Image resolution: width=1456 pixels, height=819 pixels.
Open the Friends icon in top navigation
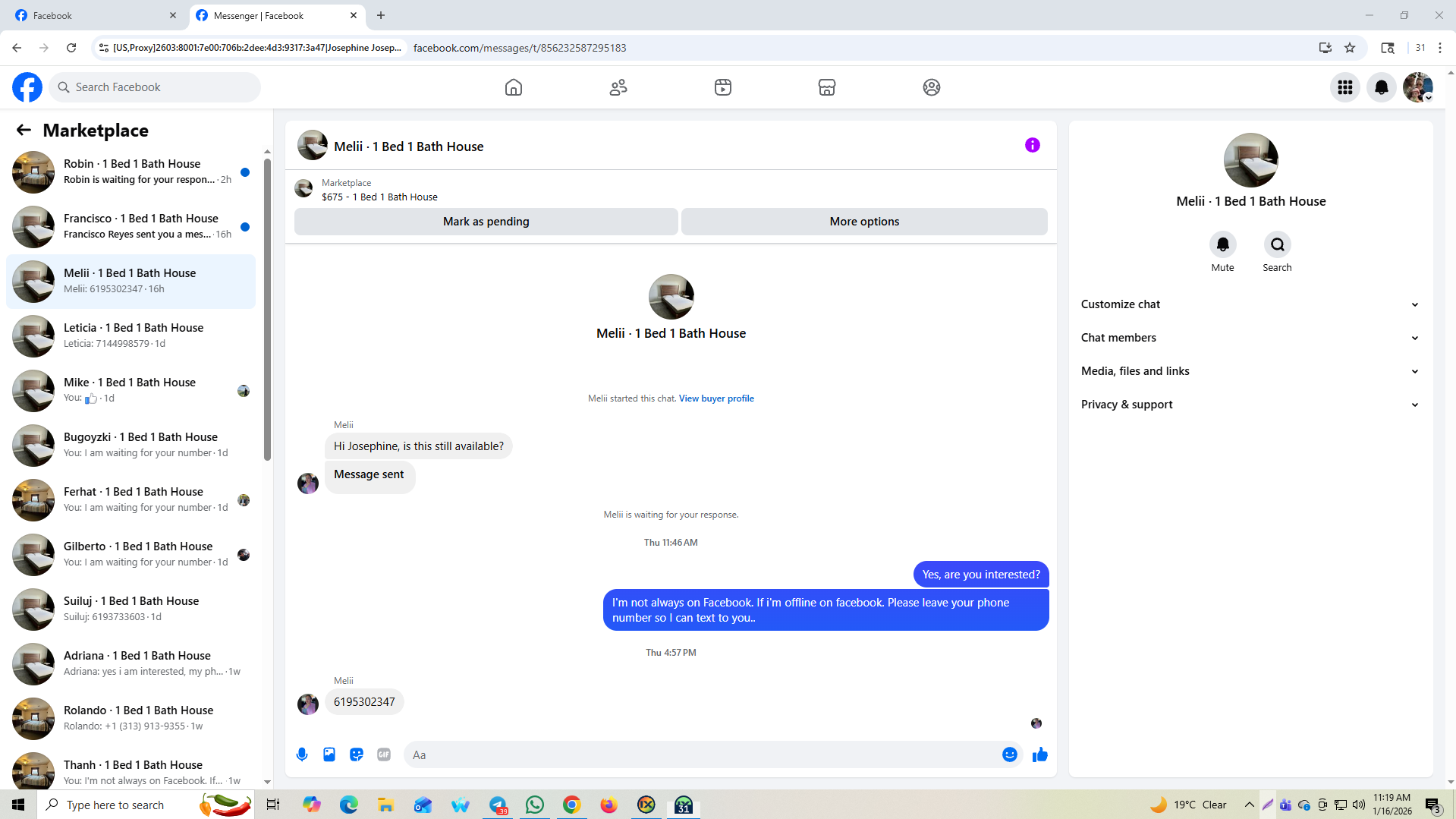[618, 87]
